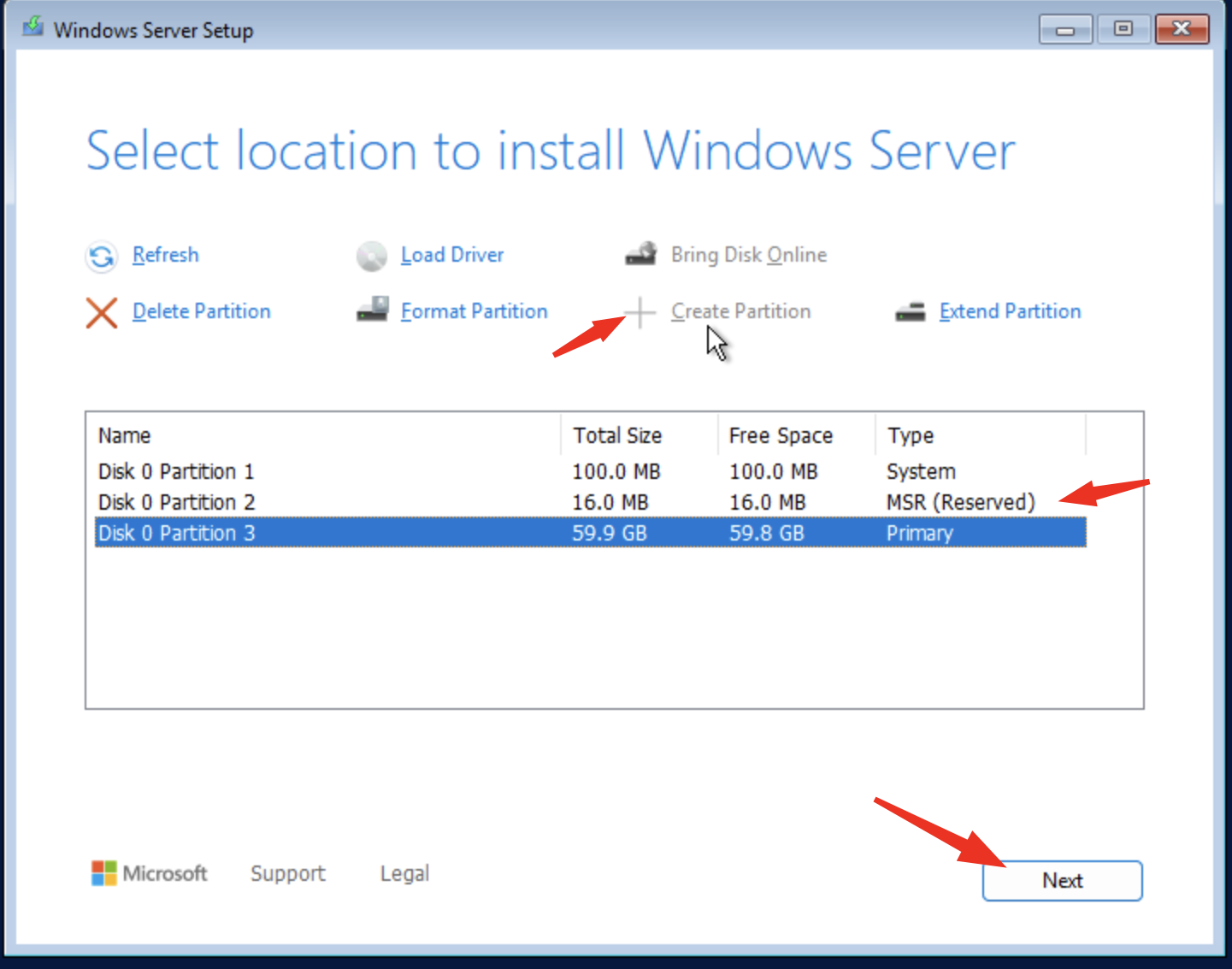The width and height of the screenshot is (1232, 969).
Task: Click the Bring Disk Online drive icon
Action: pyautogui.click(x=640, y=254)
